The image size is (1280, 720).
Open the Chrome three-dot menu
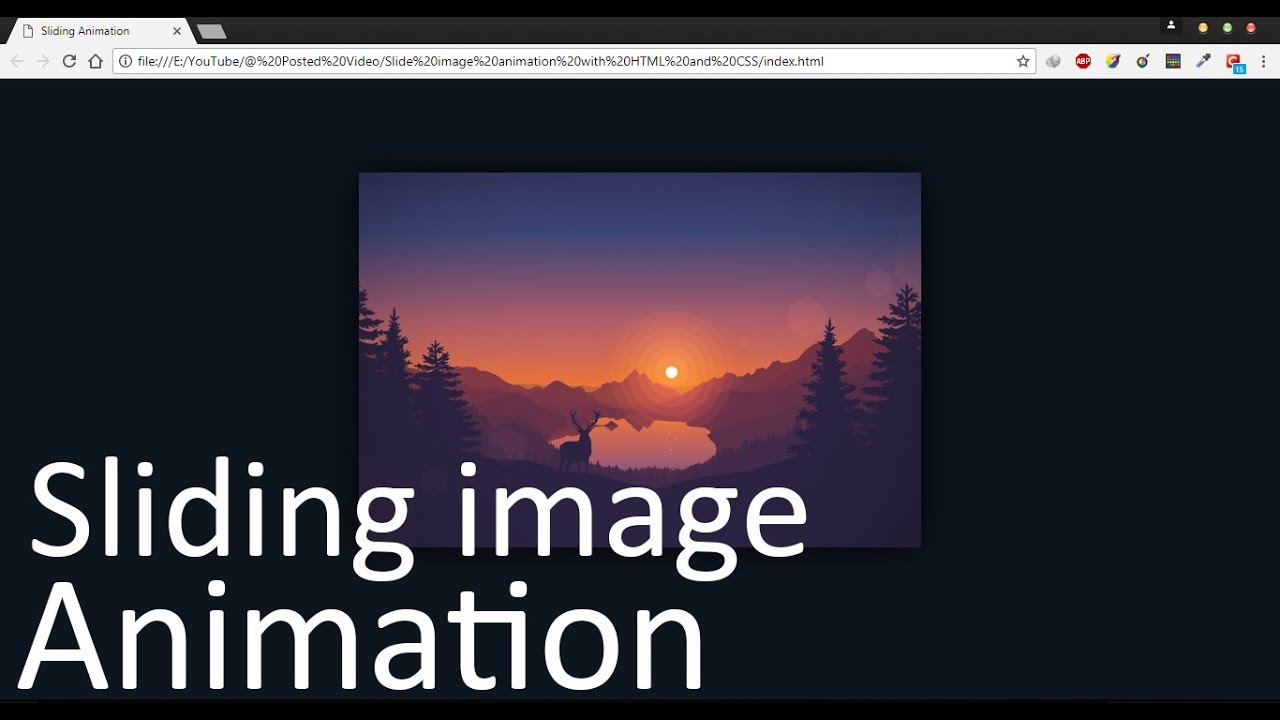click(1264, 61)
